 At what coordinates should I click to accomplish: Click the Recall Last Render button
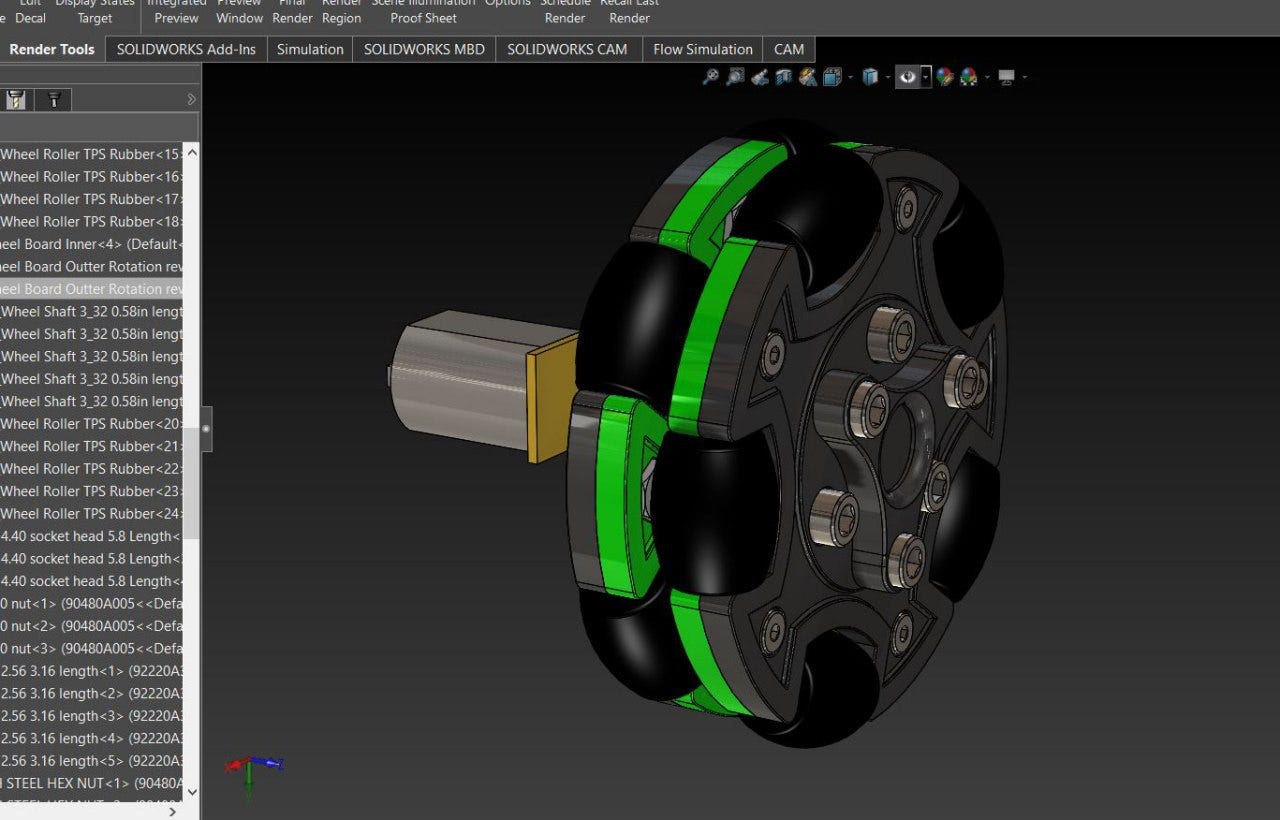pyautogui.click(x=630, y=10)
